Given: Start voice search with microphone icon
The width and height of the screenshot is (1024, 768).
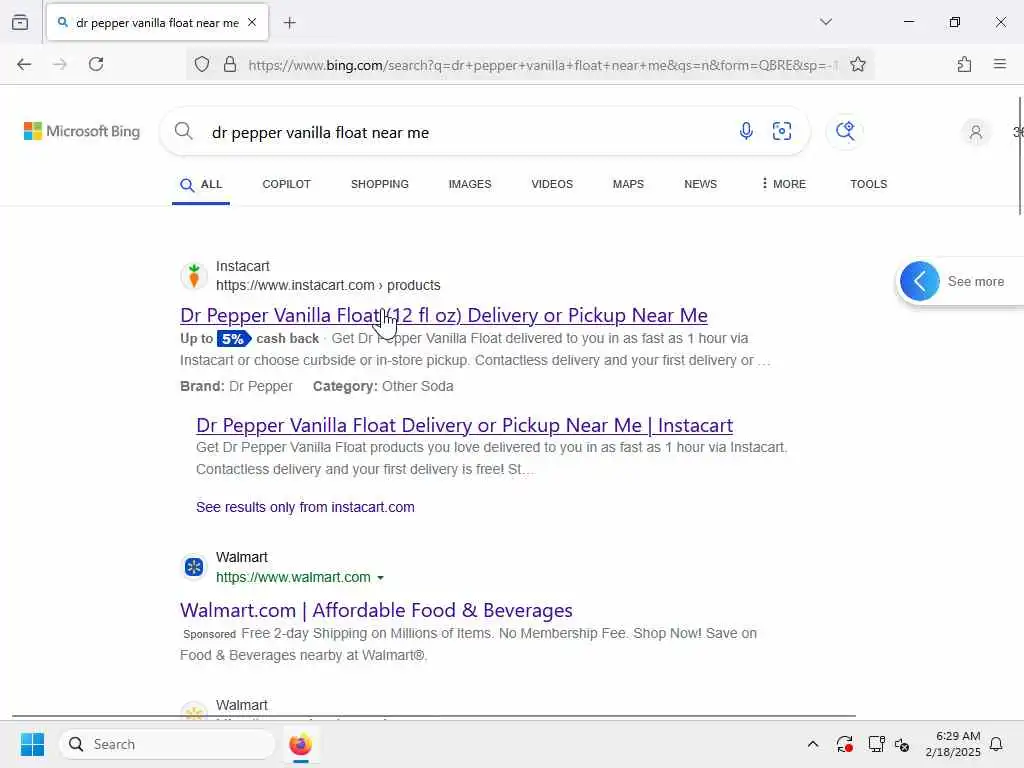Looking at the screenshot, I should click(746, 131).
